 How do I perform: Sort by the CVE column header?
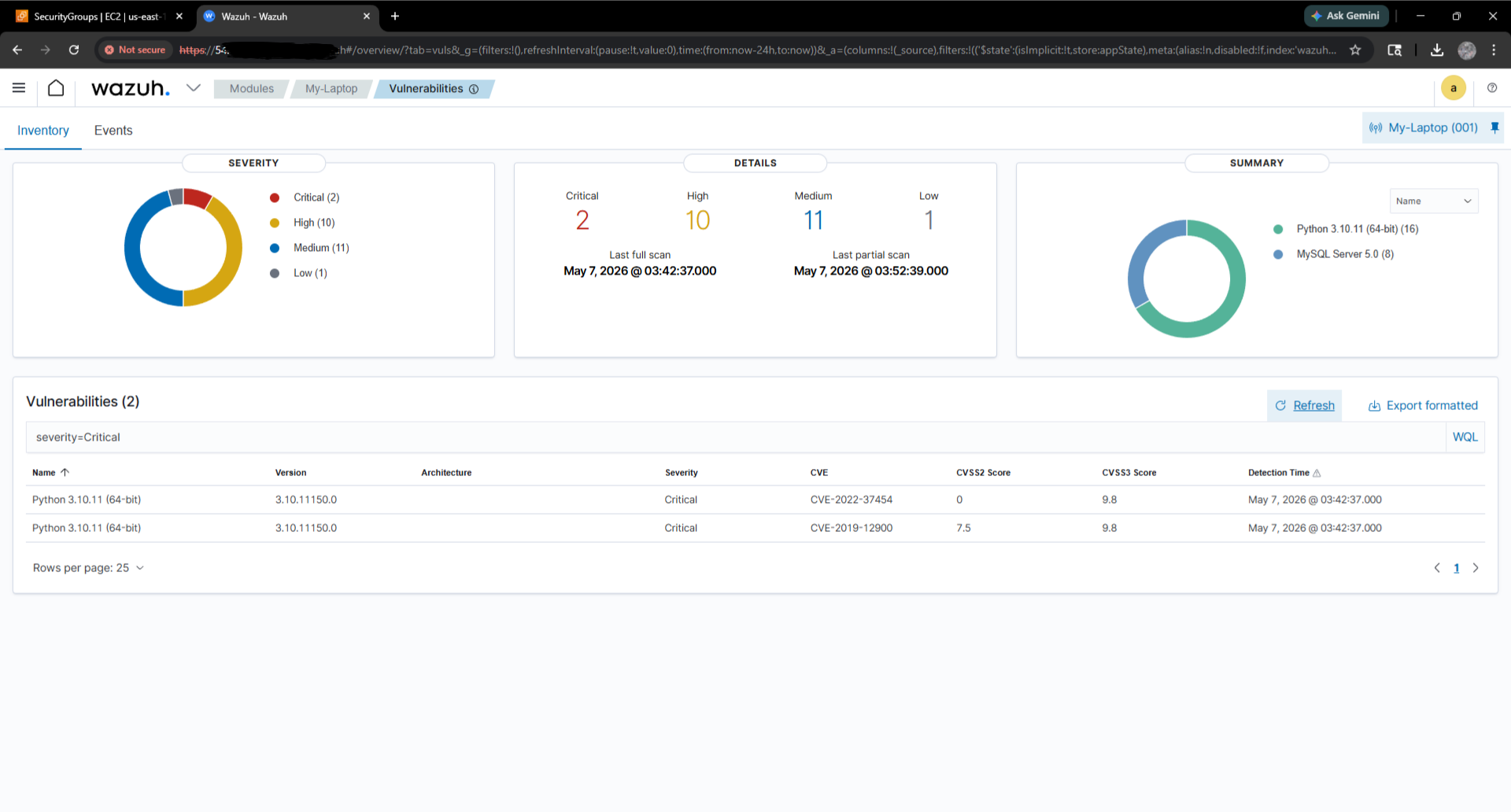(819, 473)
